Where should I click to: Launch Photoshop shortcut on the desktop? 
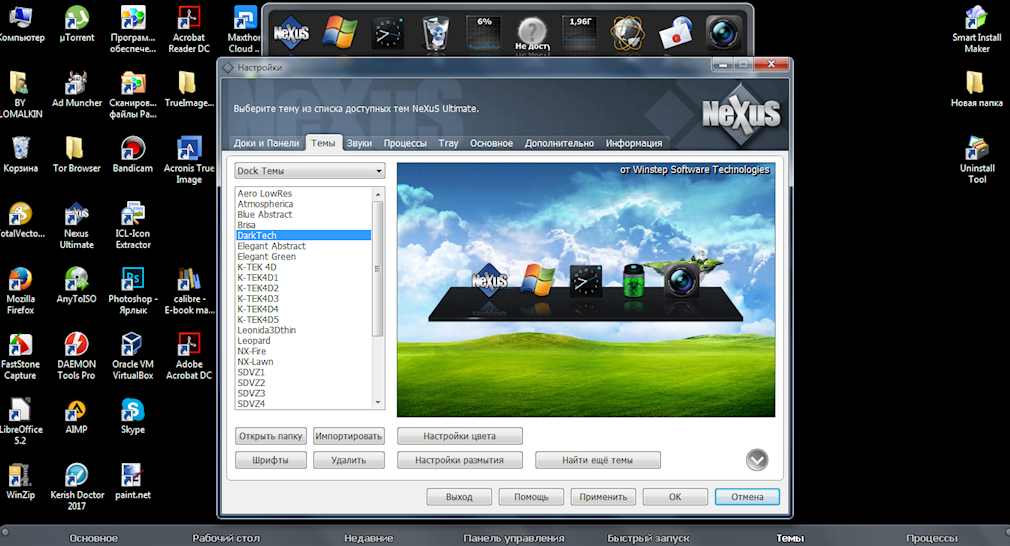tap(133, 291)
